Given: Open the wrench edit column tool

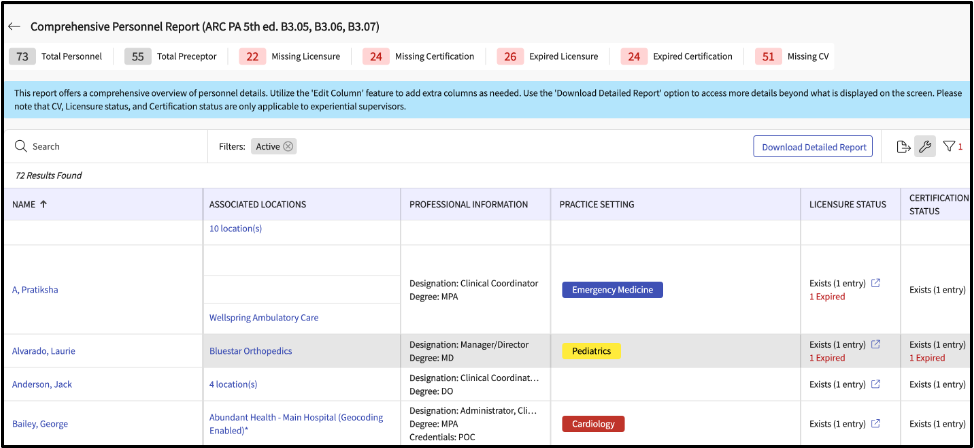Looking at the screenshot, I should pos(925,147).
